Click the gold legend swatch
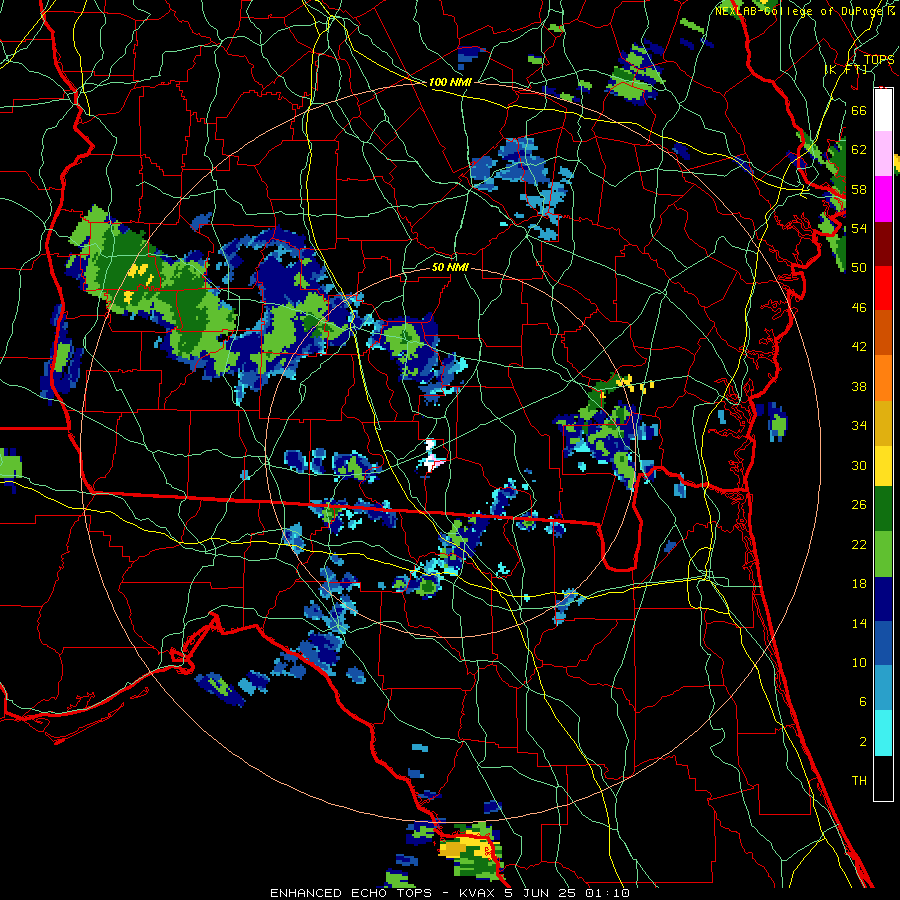 coord(883,422)
